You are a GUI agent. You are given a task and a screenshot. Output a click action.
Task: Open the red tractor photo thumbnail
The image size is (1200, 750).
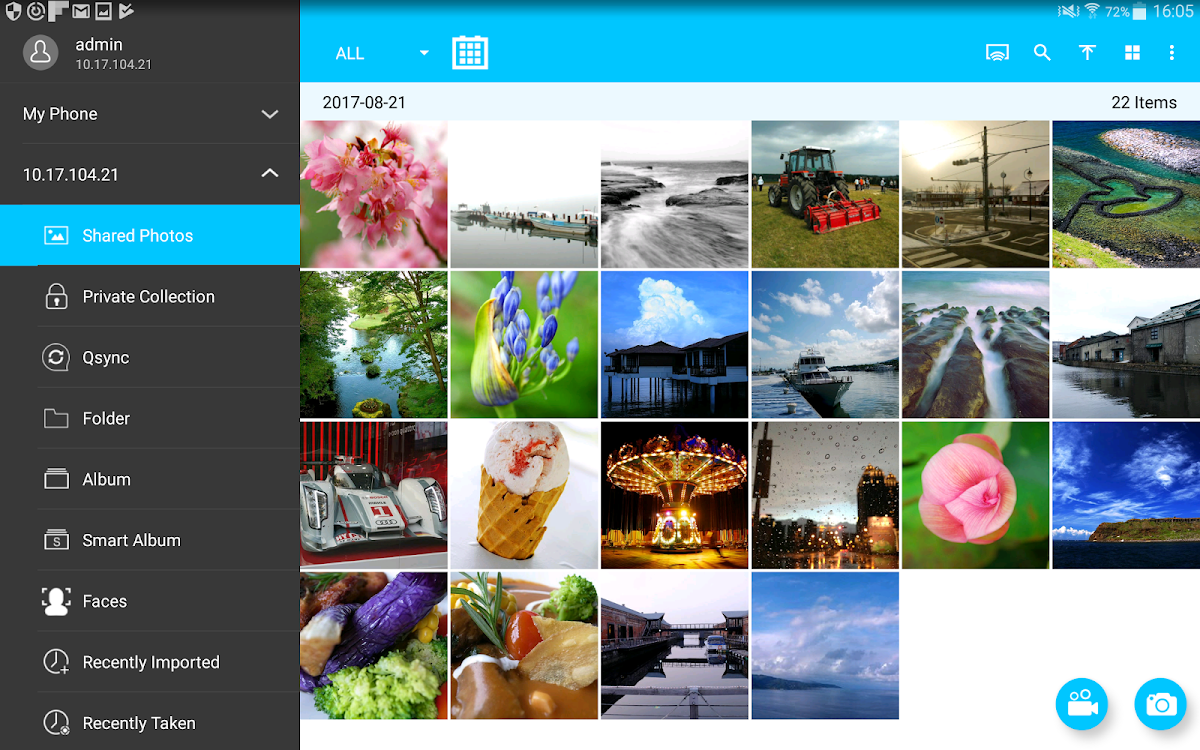(x=824, y=194)
